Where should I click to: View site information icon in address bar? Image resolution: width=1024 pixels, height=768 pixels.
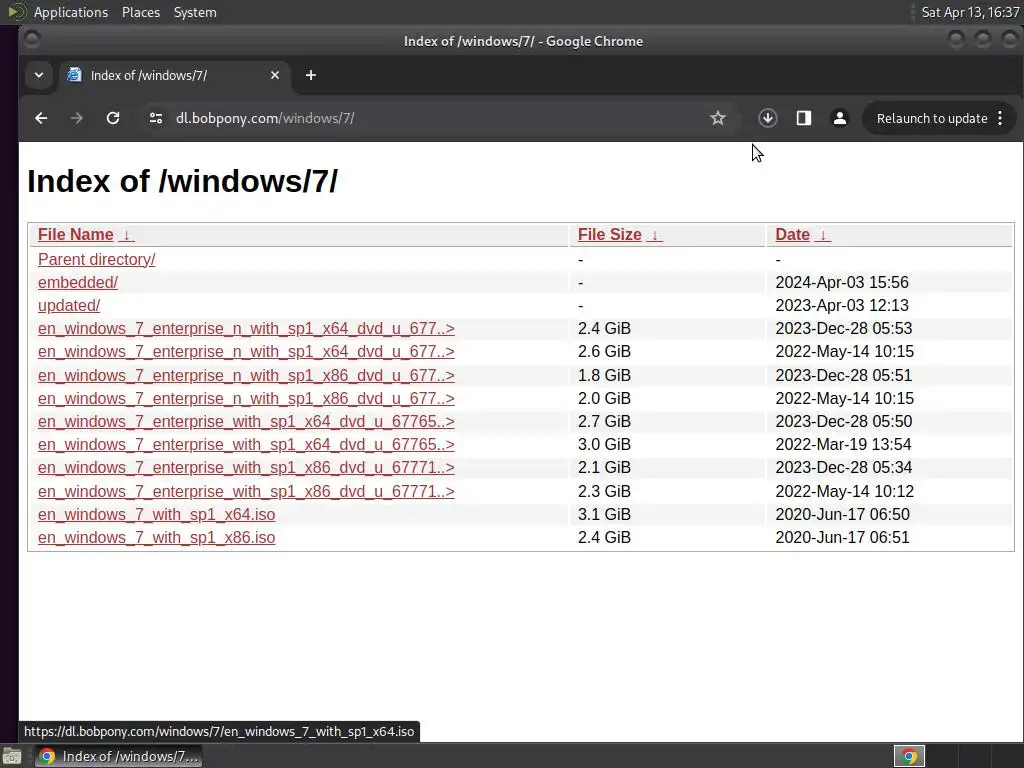pos(155,118)
